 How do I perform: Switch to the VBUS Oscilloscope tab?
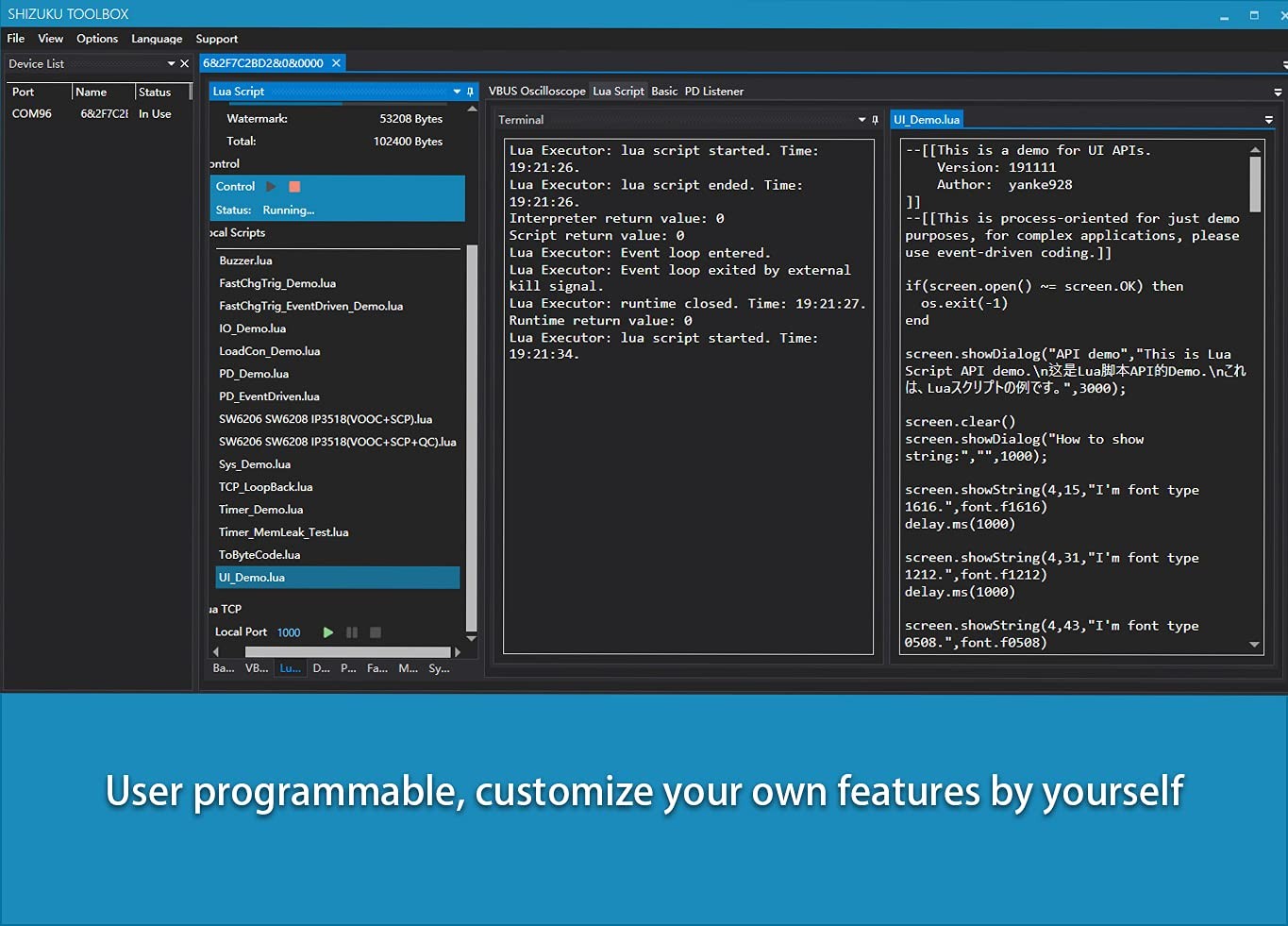pyautogui.click(x=537, y=92)
